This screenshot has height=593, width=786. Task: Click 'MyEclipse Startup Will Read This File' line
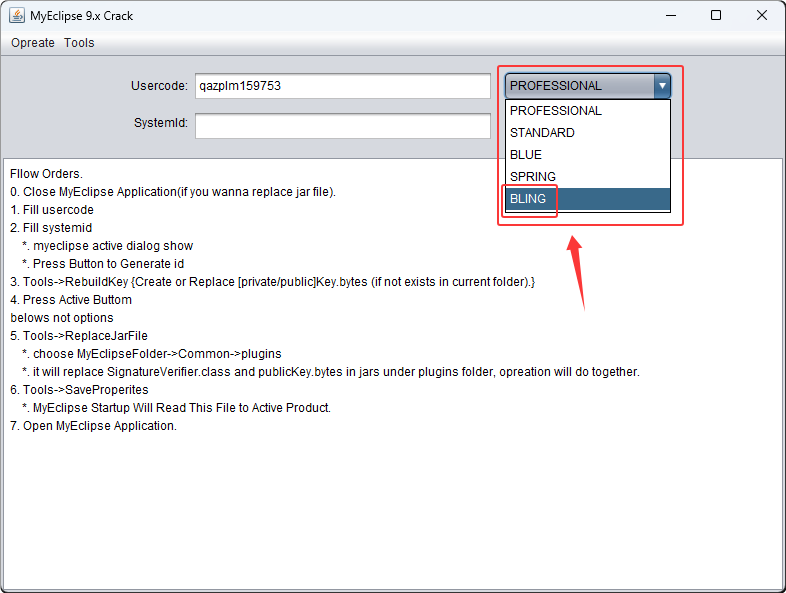(176, 408)
